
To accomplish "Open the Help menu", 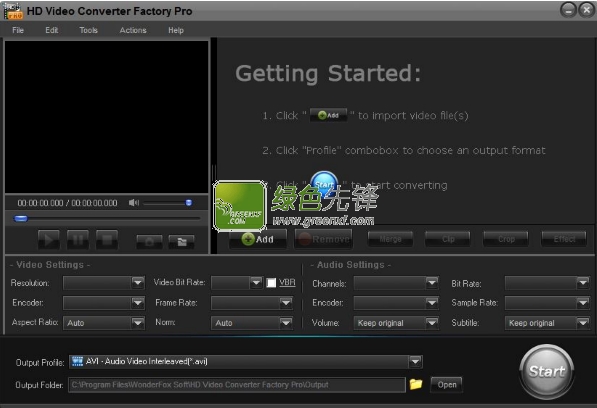I will click(176, 30).
